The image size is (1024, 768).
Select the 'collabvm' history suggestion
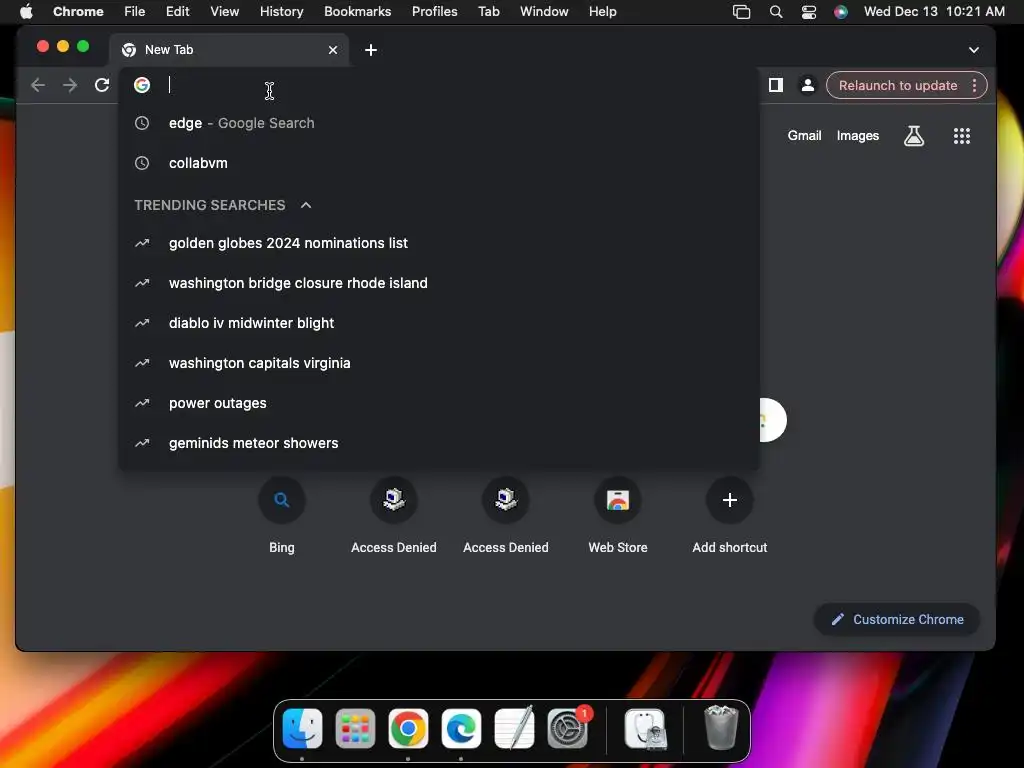click(439, 163)
